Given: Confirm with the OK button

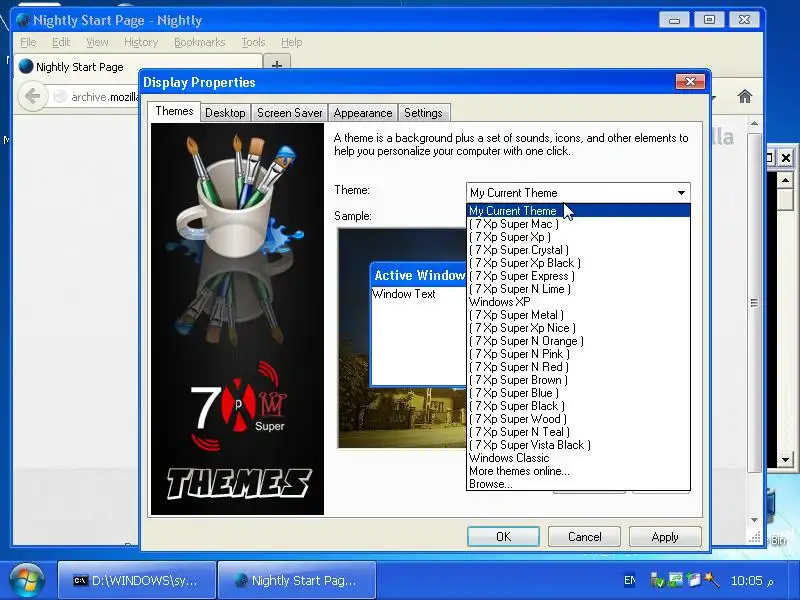Looking at the screenshot, I should [503, 537].
